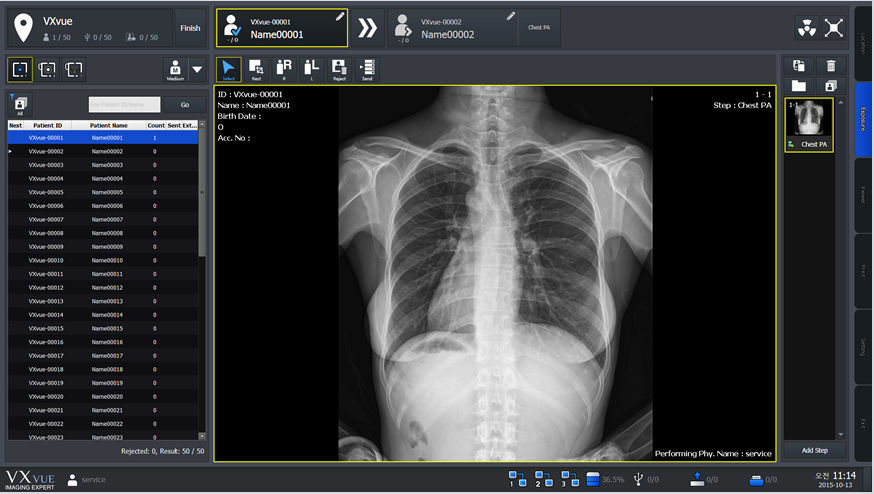
Task: Click the Finish button
Action: tap(190, 28)
